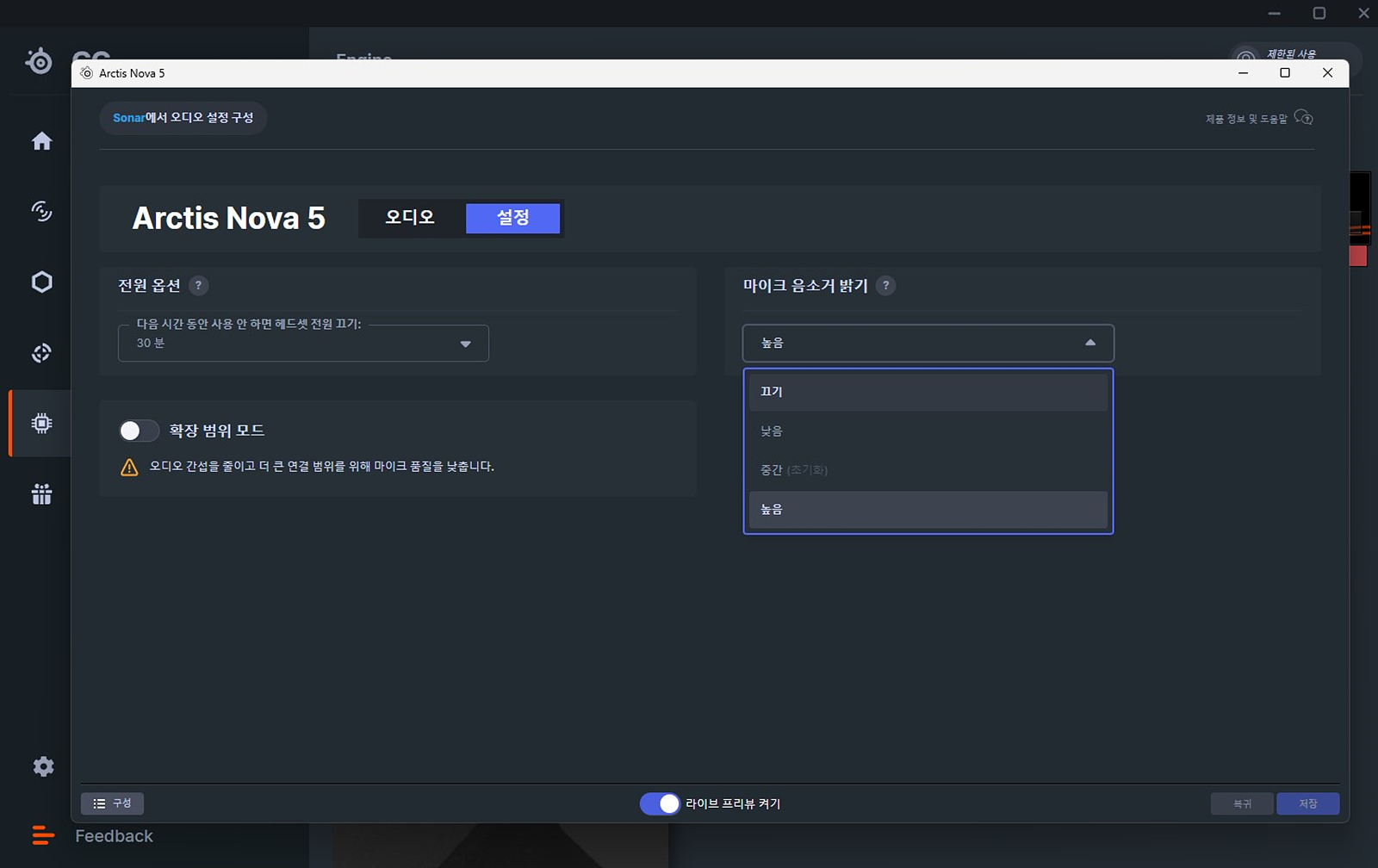
Task: Click the 복귀 revert button
Action: click(x=1242, y=803)
